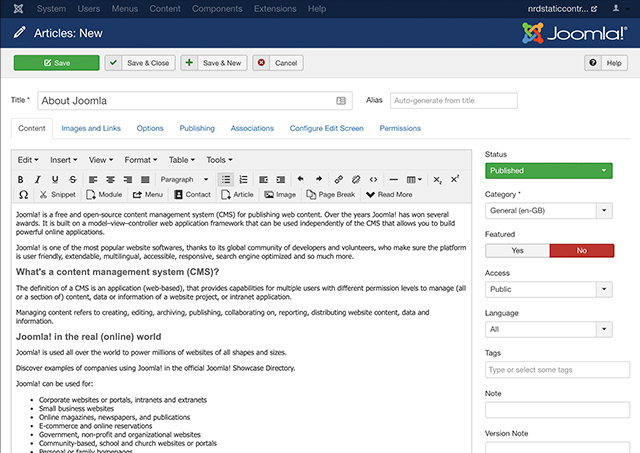Remove link from selection
Viewport: 640px width, 453px height.
[x=356, y=180]
